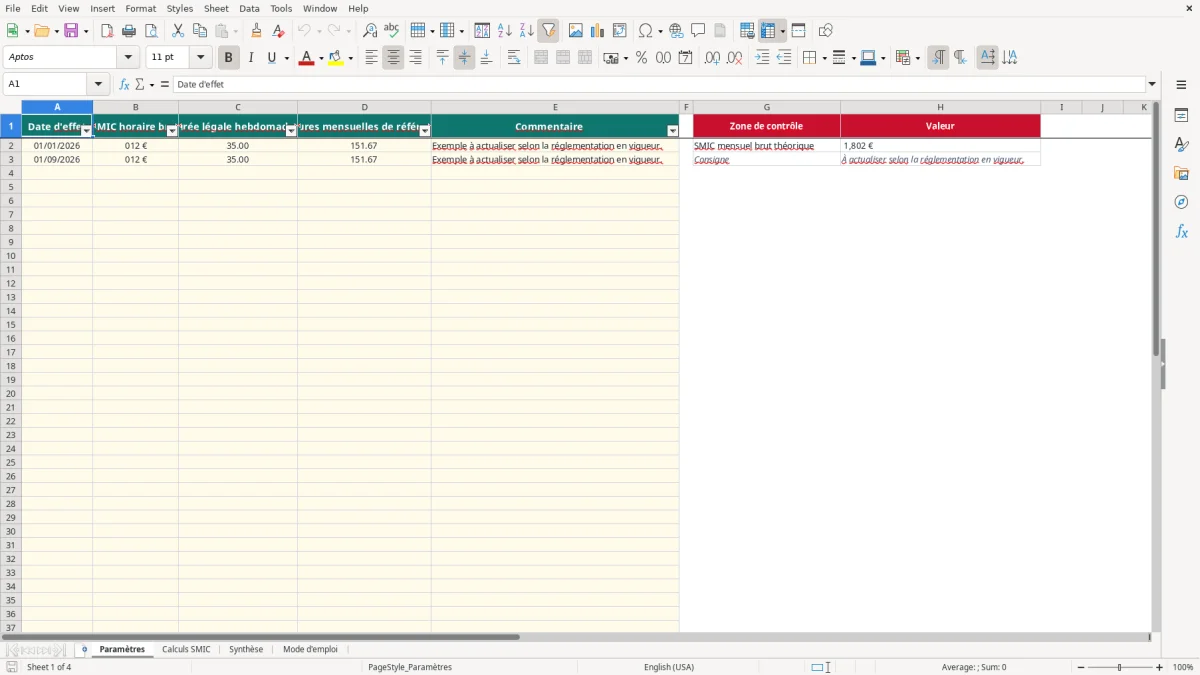The height and width of the screenshot is (675, 1200).
Task: Open the Sheet menu
Action: (216, 8)
